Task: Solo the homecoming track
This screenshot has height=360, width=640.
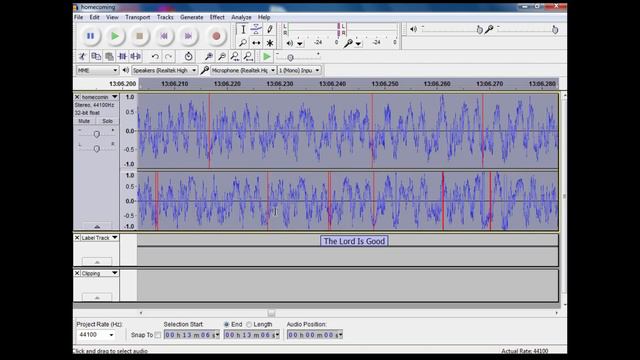Action: click(x=107, y=121)
